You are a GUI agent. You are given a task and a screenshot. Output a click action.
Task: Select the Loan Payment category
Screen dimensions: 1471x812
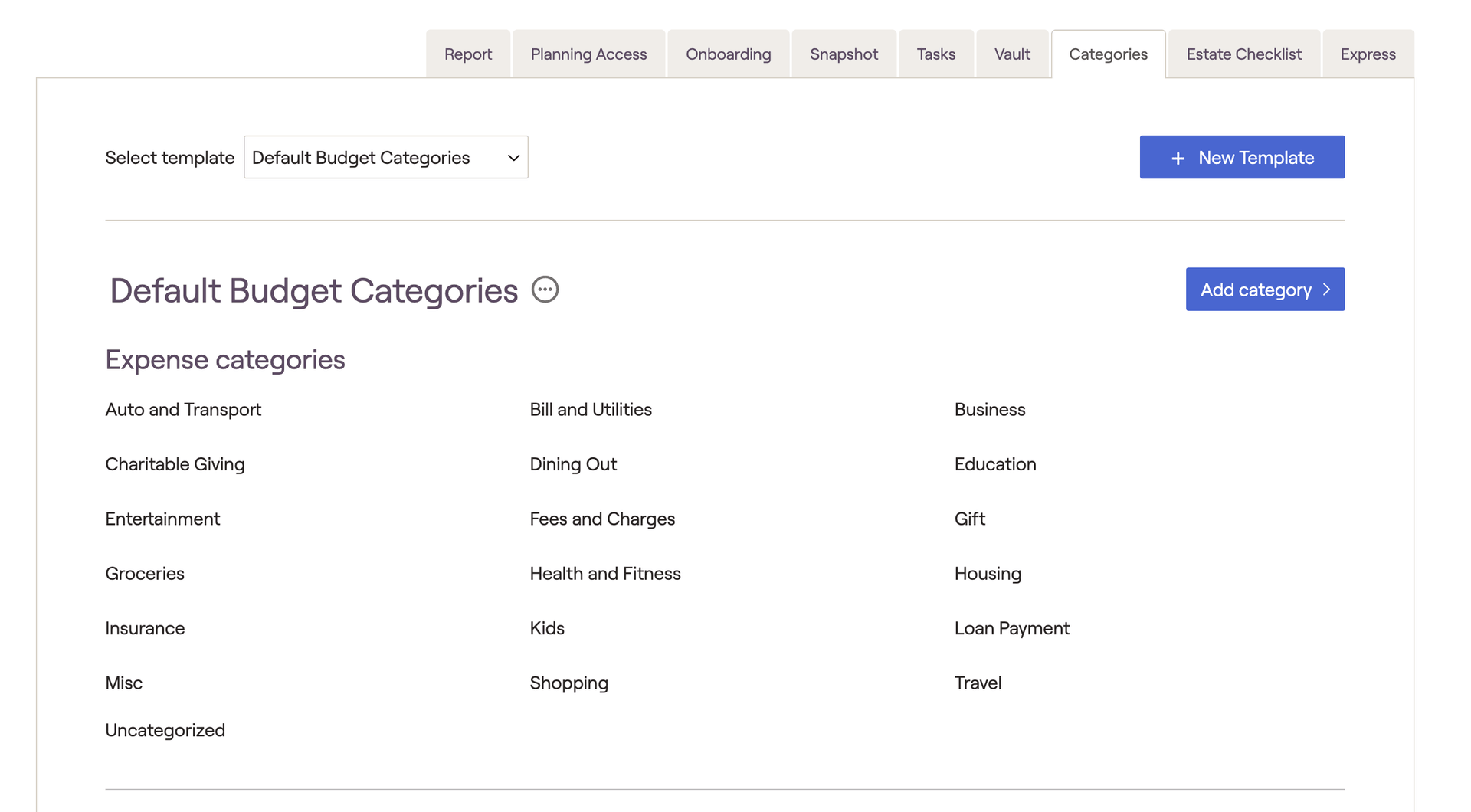1011,628
